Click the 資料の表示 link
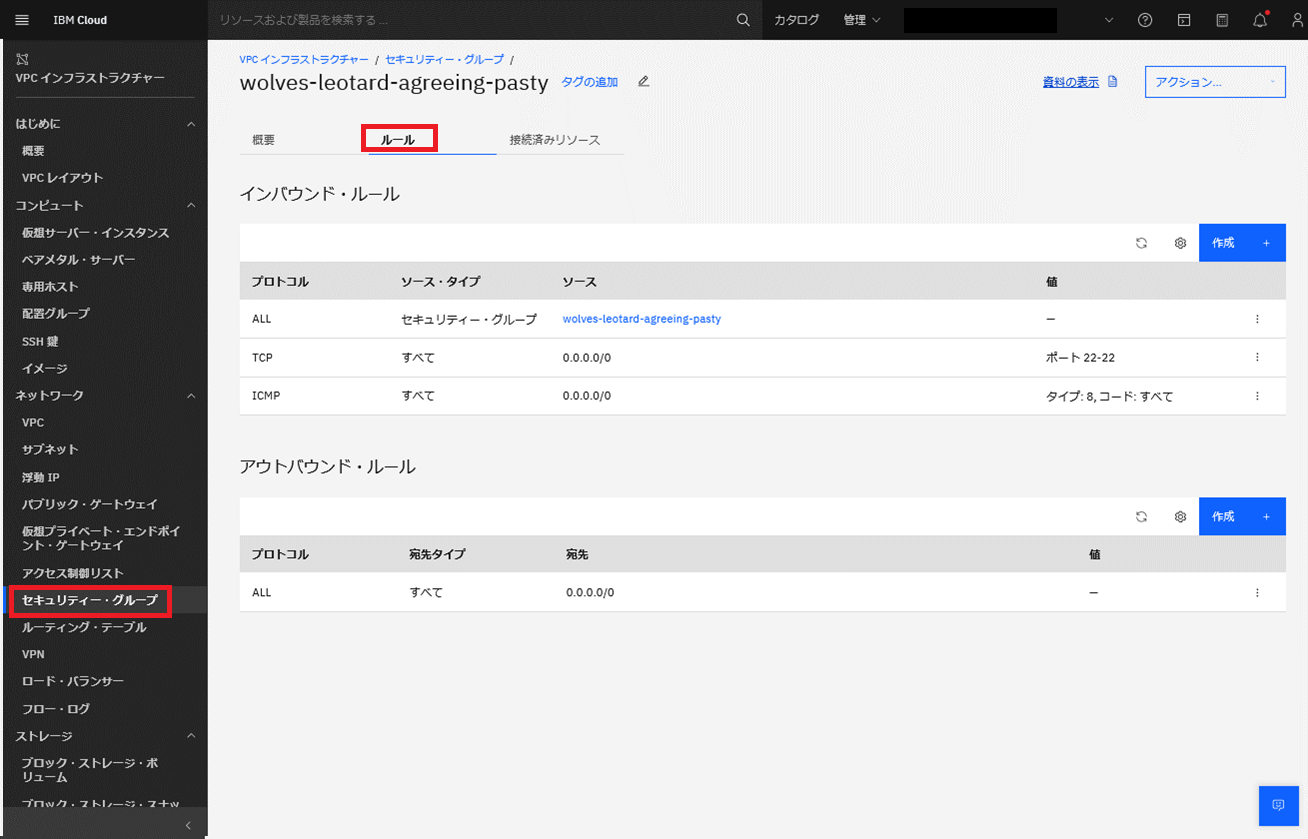1308x839 pixels. pyautogui.click(x=1071, y=82)
